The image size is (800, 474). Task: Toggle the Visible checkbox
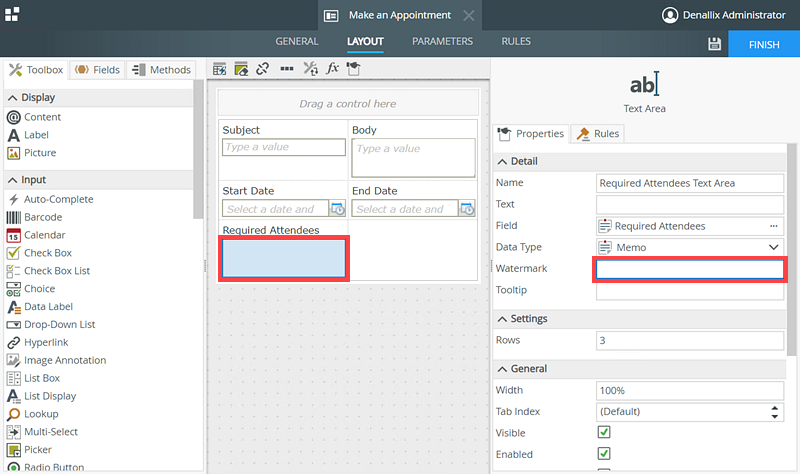(x=604, y=433)
